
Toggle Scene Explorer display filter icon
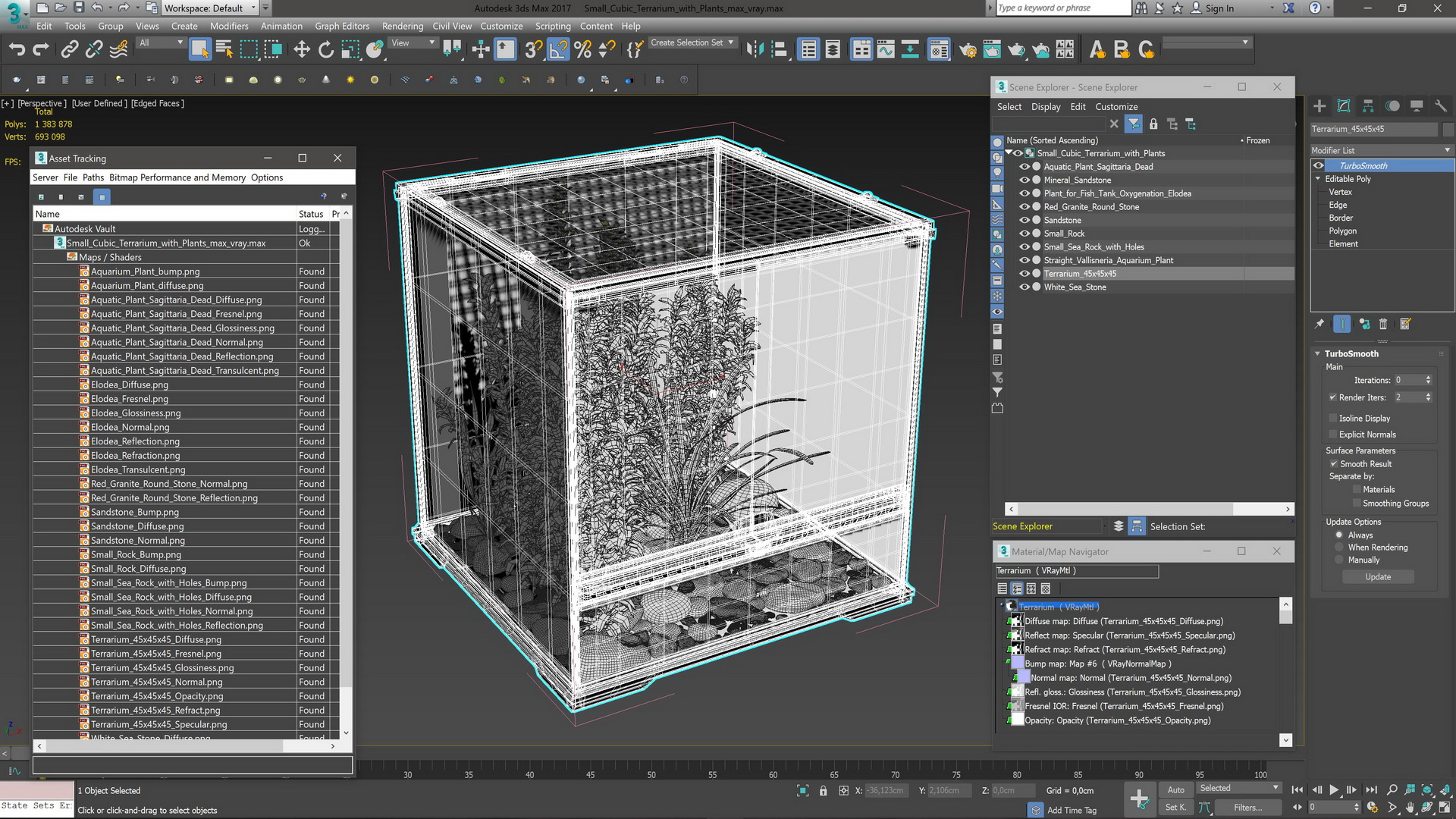1134,124
